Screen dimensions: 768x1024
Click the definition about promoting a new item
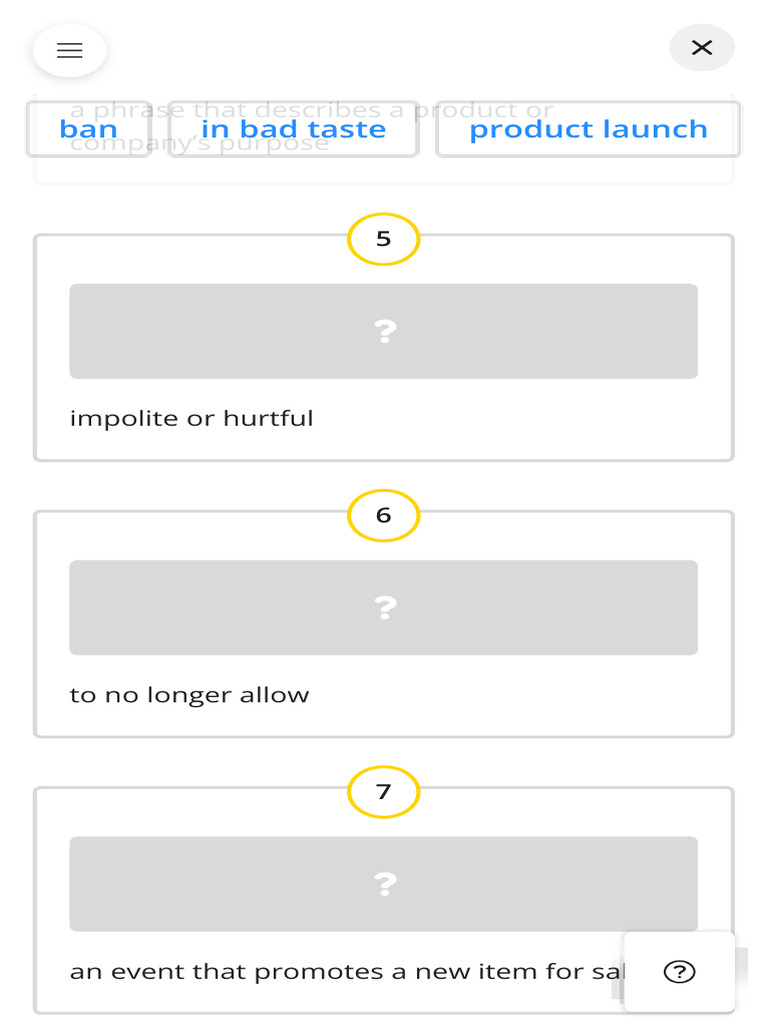(x=340, y=972)
